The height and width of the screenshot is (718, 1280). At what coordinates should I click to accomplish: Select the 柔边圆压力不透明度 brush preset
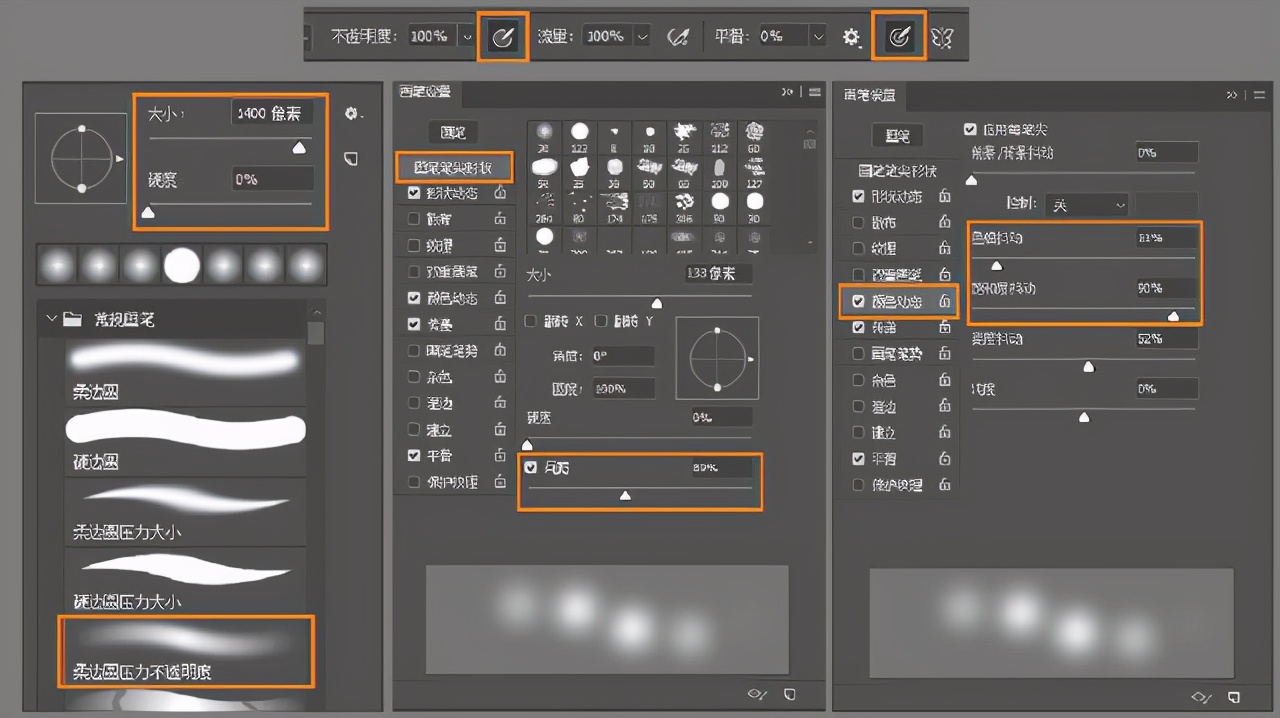[x=185, y=650]
